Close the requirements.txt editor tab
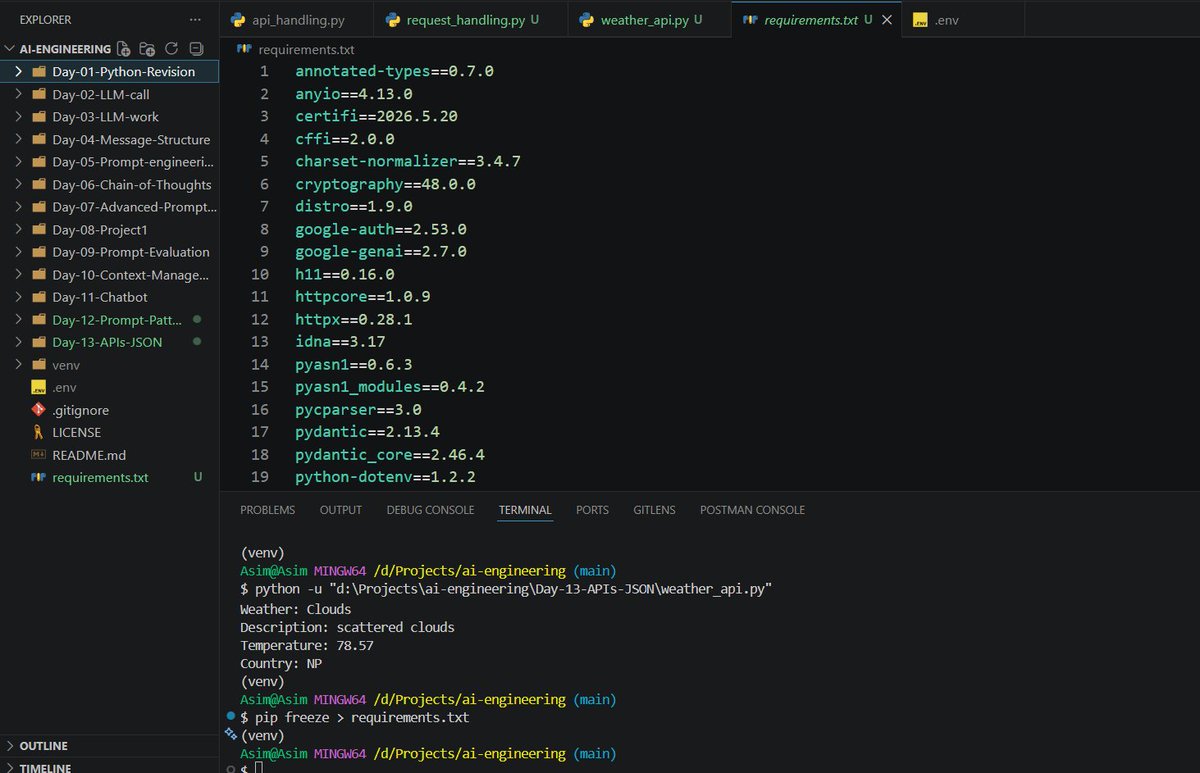 point(886,20)
